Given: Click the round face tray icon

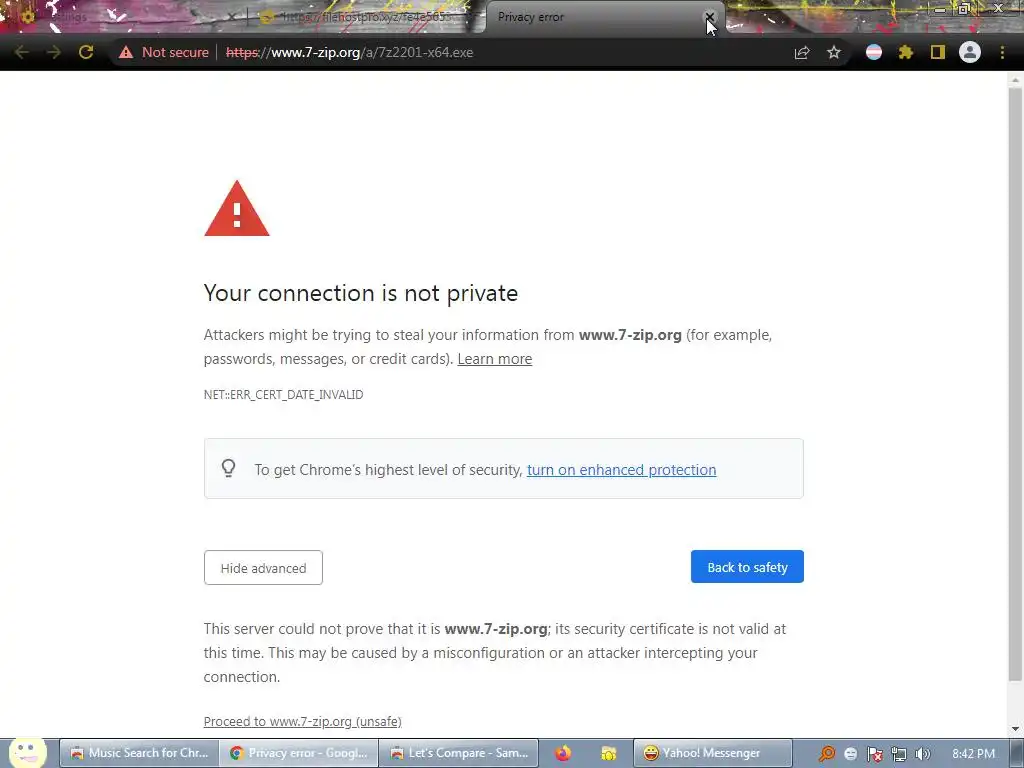Looking at the screenshot, I should (851, 754).
